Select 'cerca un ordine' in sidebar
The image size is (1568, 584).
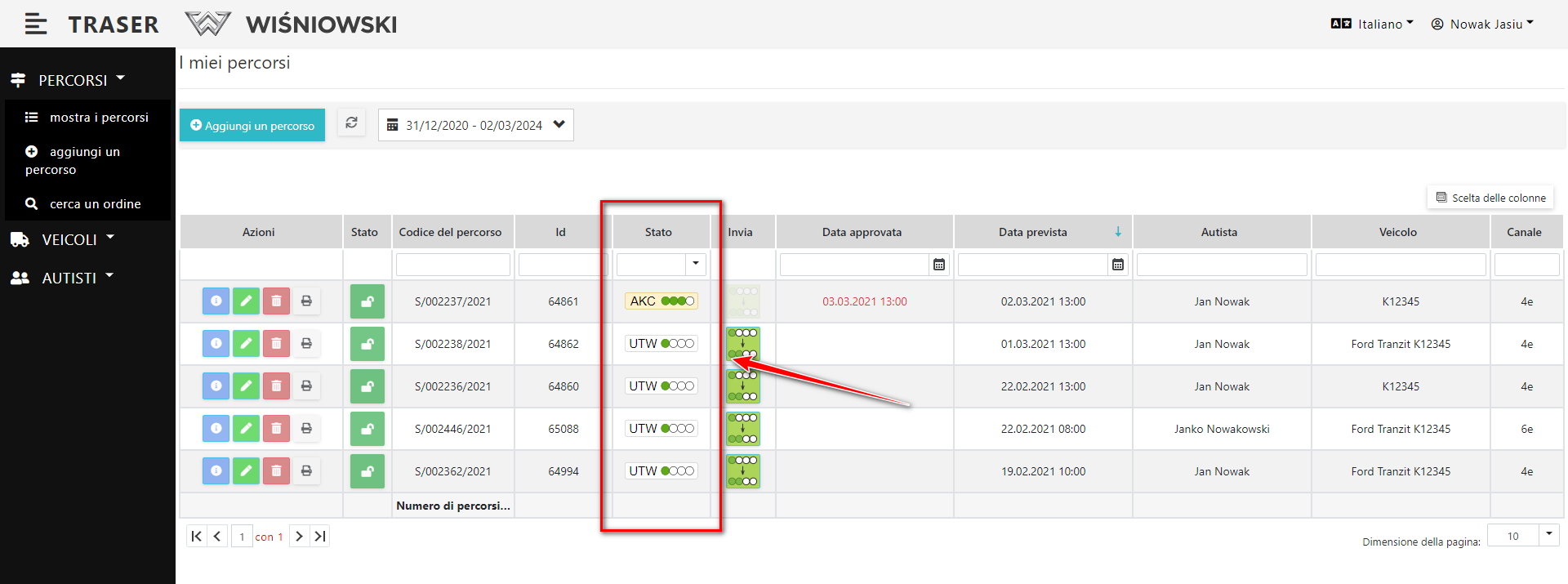(95, 204)
